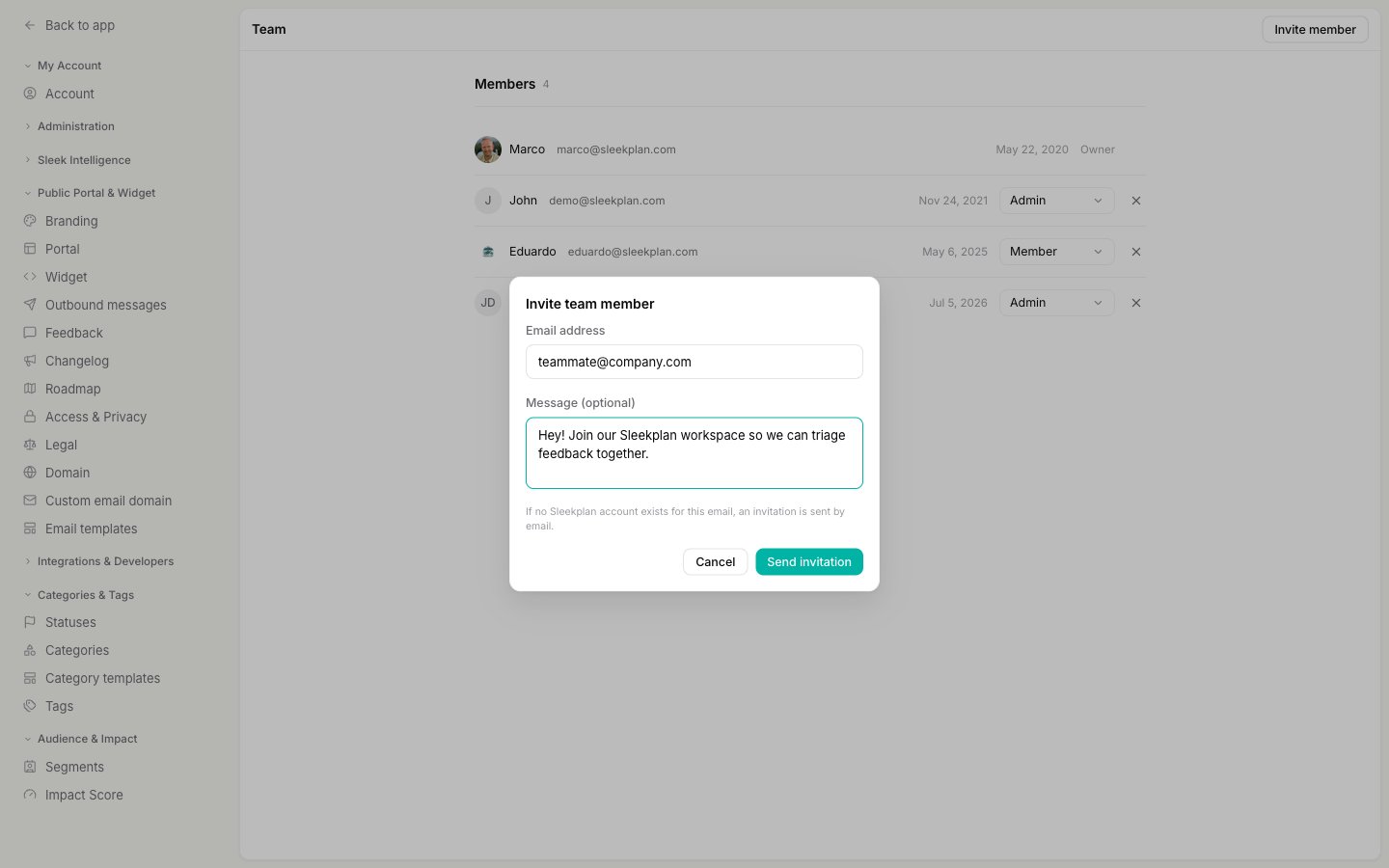The width and height of the screenshot is (1389, 868).
Task: Click the Legal scales icon
Action: tap(30, 445)
